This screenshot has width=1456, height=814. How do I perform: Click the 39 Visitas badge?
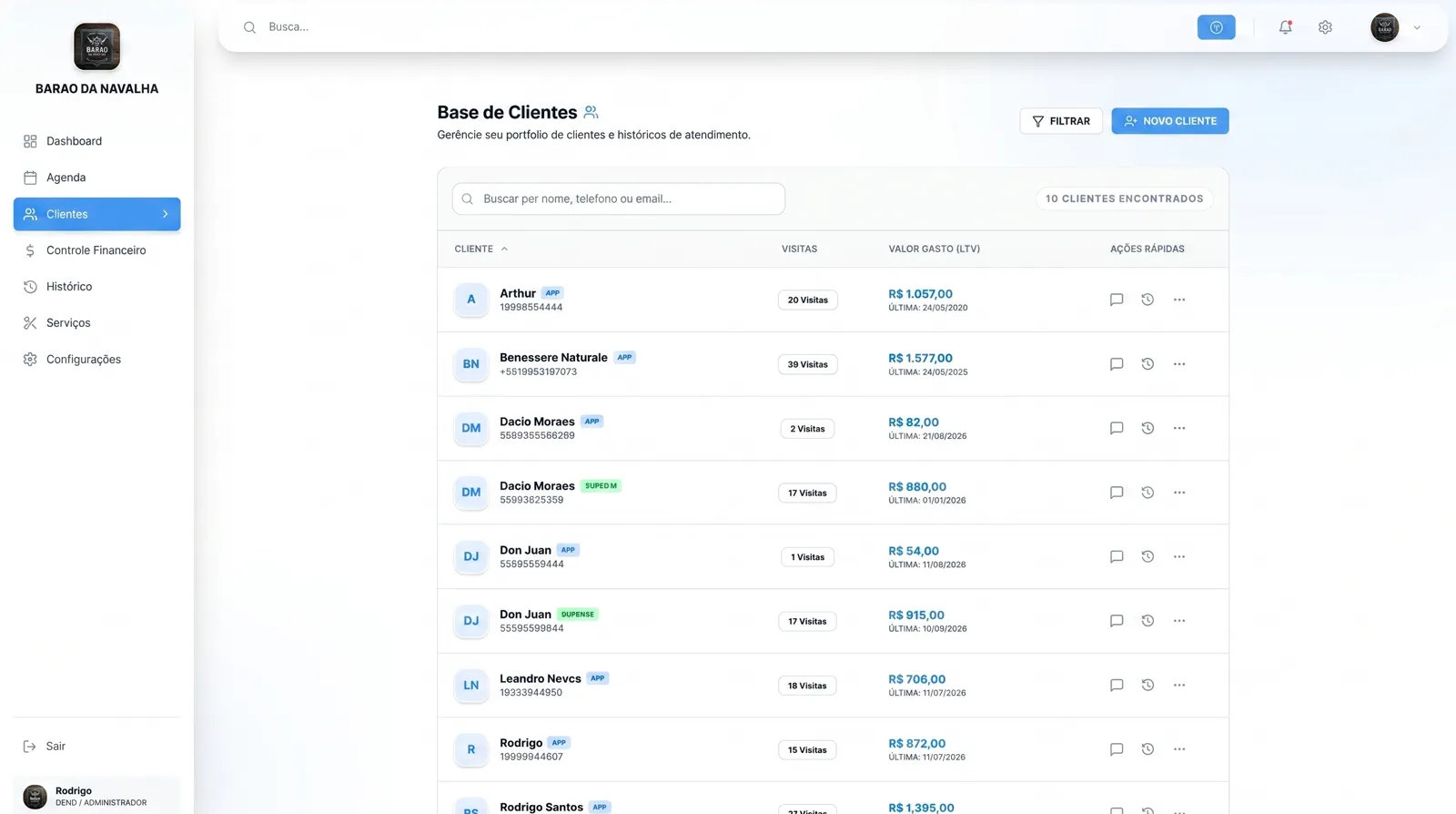808,364
